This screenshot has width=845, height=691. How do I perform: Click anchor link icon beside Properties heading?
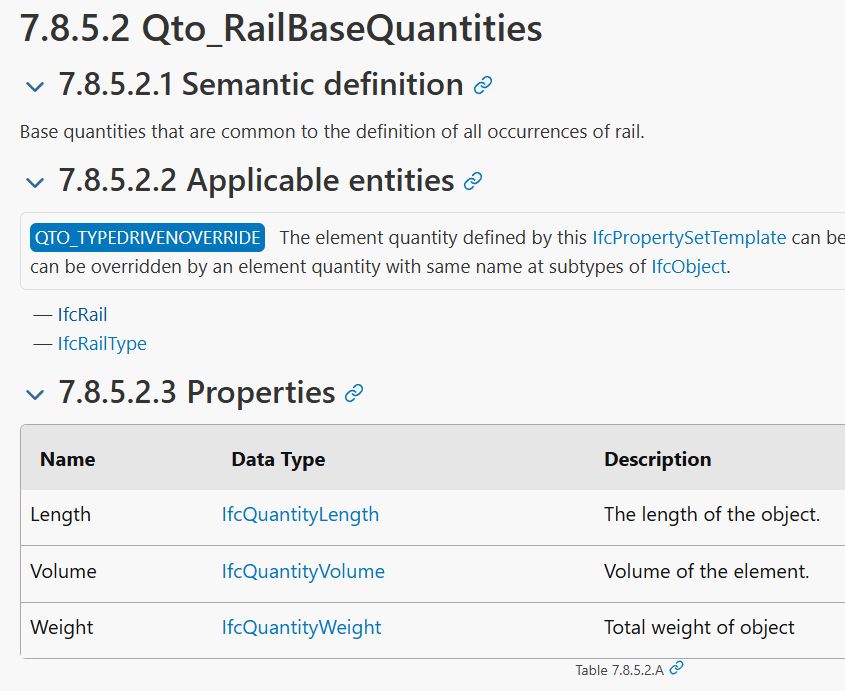(354, 393)
